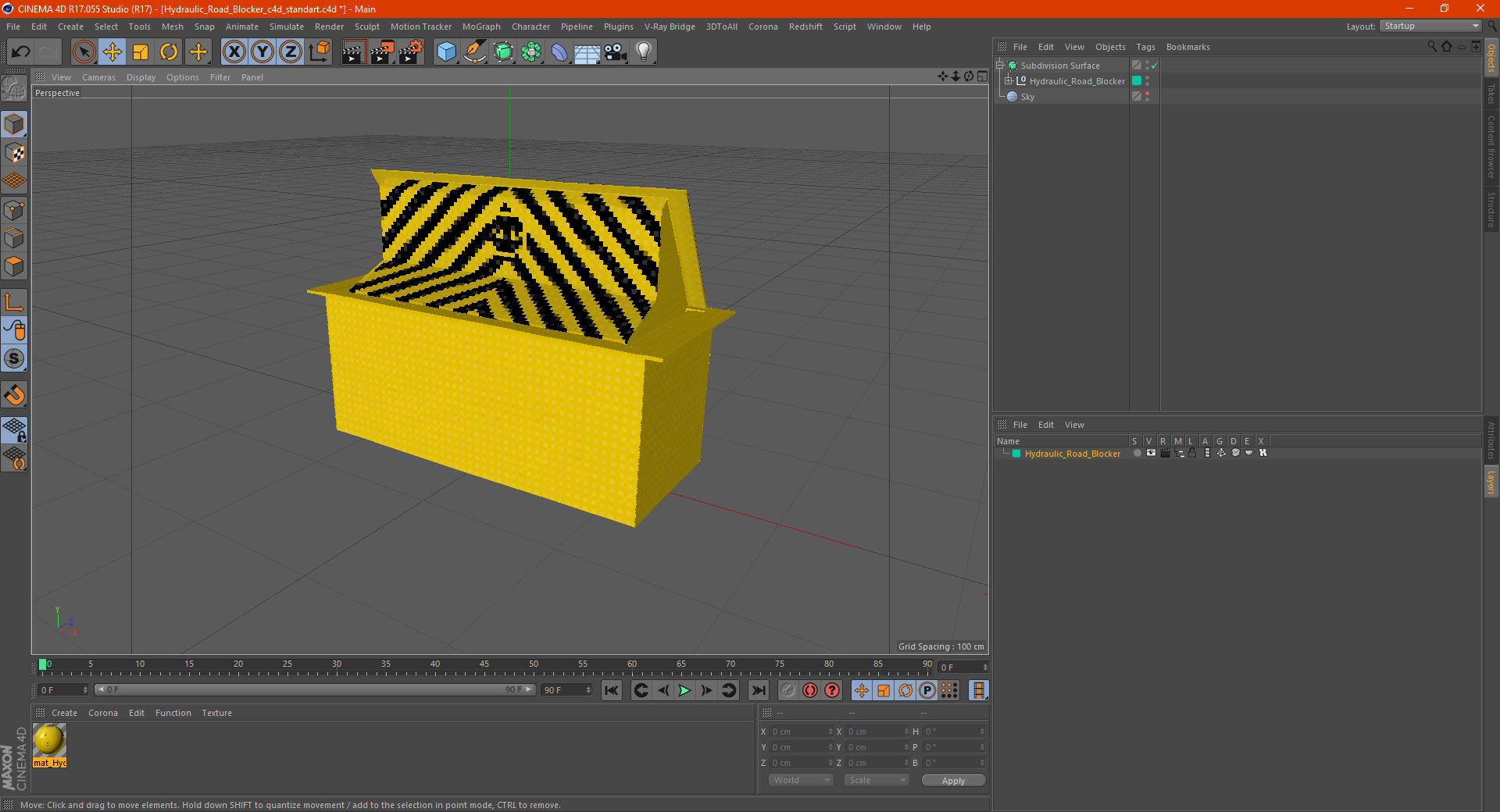
Task: Select the Live Selection tool
Action: tap(84, 52)
